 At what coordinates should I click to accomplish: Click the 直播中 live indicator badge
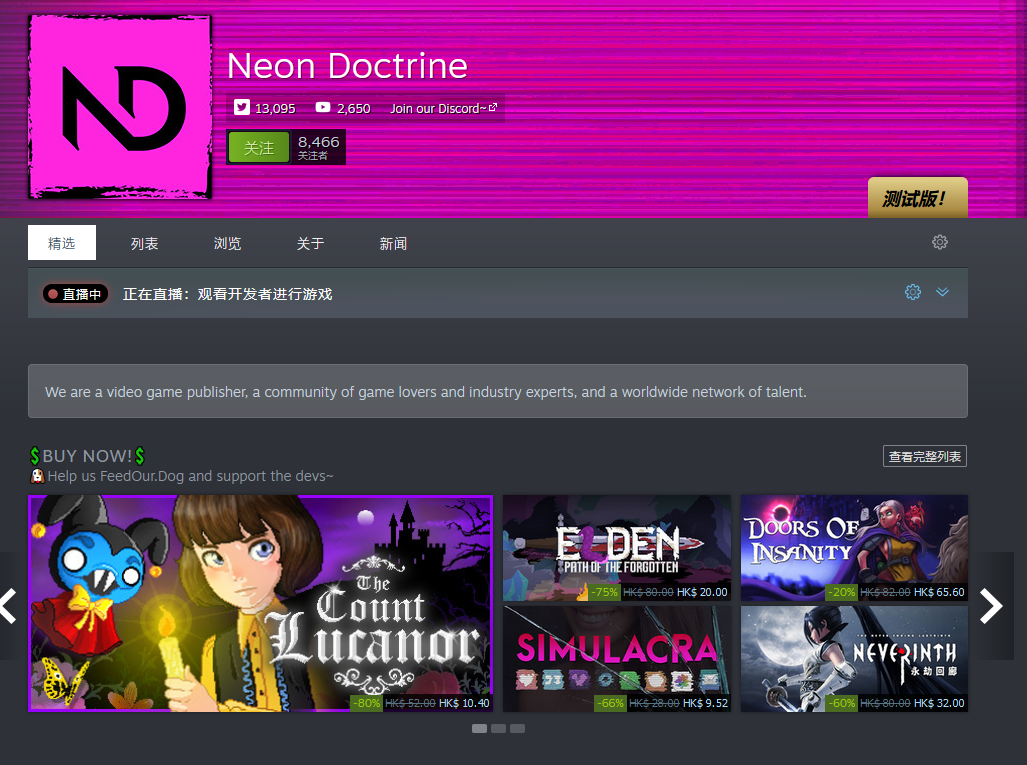coord(75,294)
